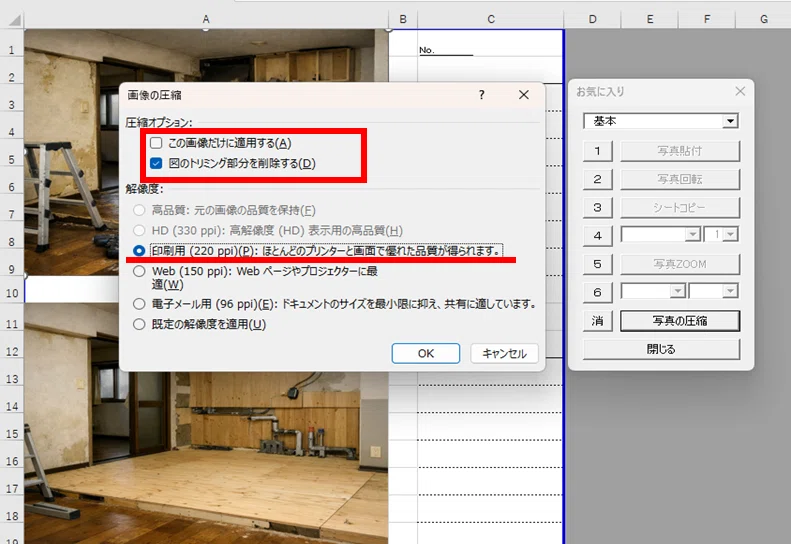Click OK in 画像の圧縮 dialog
Image resolution: width=791 pixels, height=544 pixels.
click(x=426, y=353)
